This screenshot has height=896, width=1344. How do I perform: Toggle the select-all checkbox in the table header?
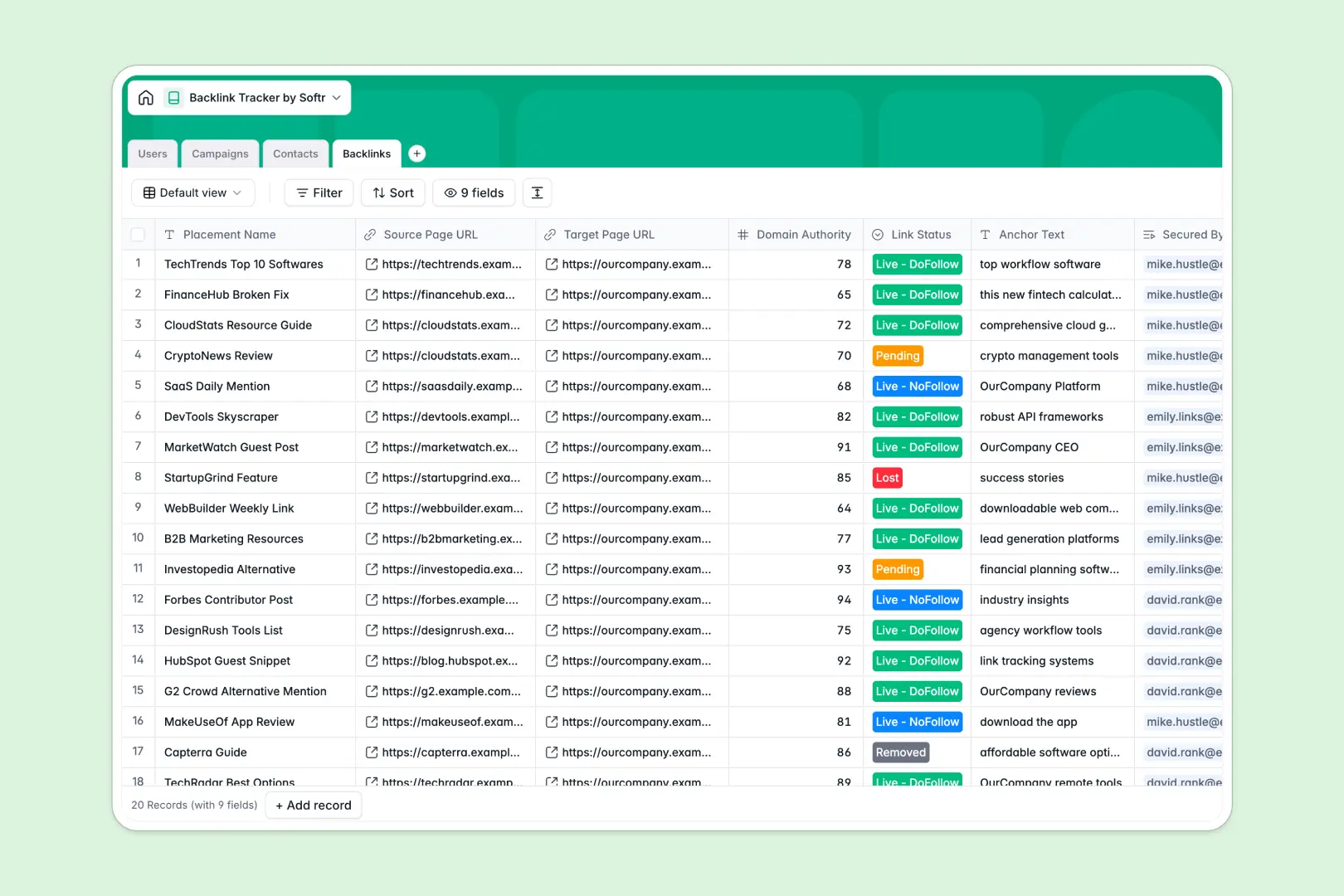click(138, 234)
